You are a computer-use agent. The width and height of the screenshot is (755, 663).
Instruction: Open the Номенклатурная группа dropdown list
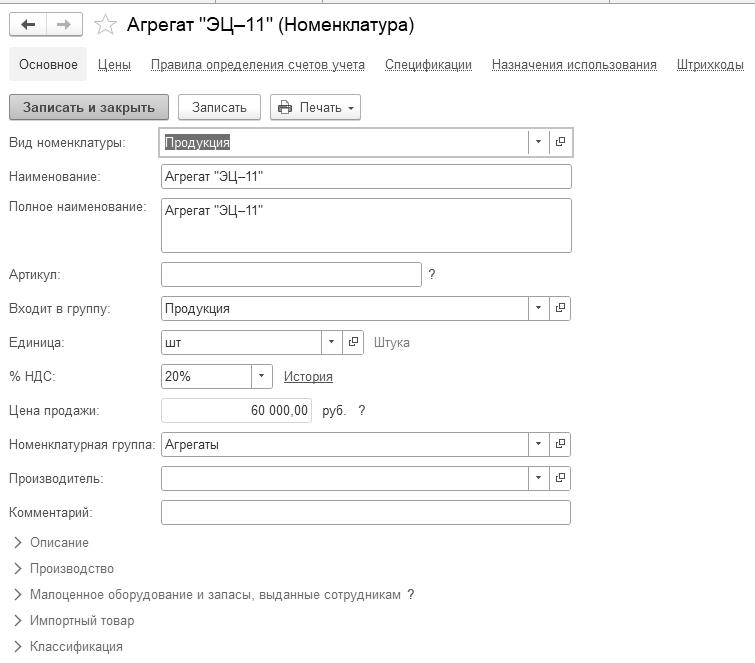point(539,444)
